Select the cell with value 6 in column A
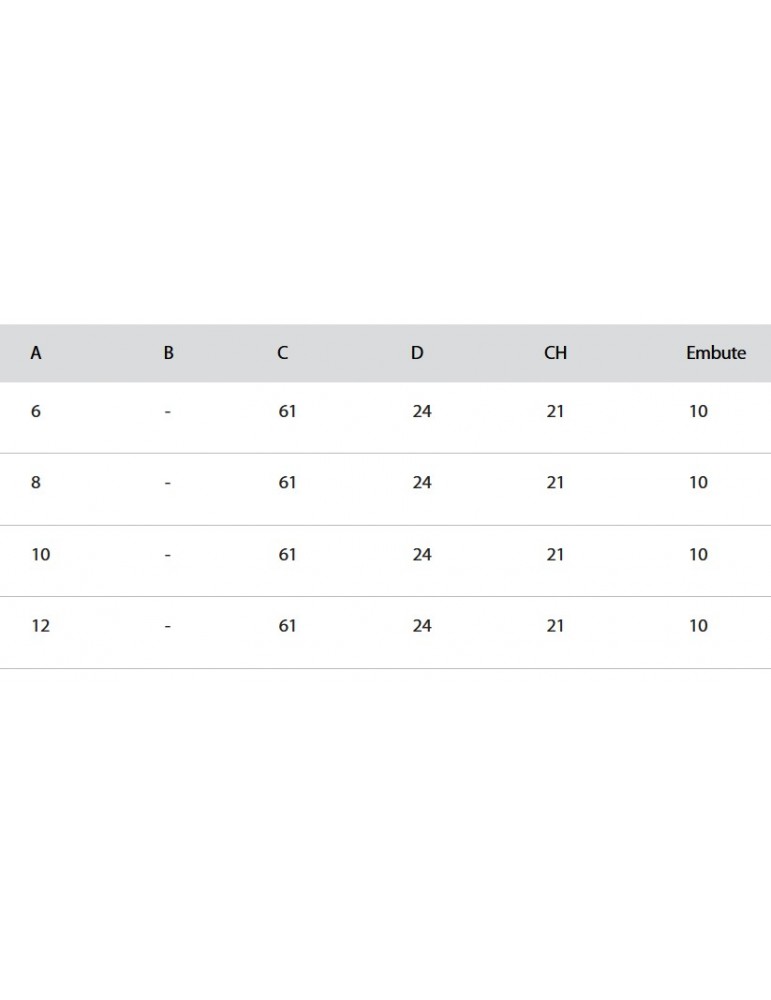Screen dimensions: 771x1000 click(36, 411)
